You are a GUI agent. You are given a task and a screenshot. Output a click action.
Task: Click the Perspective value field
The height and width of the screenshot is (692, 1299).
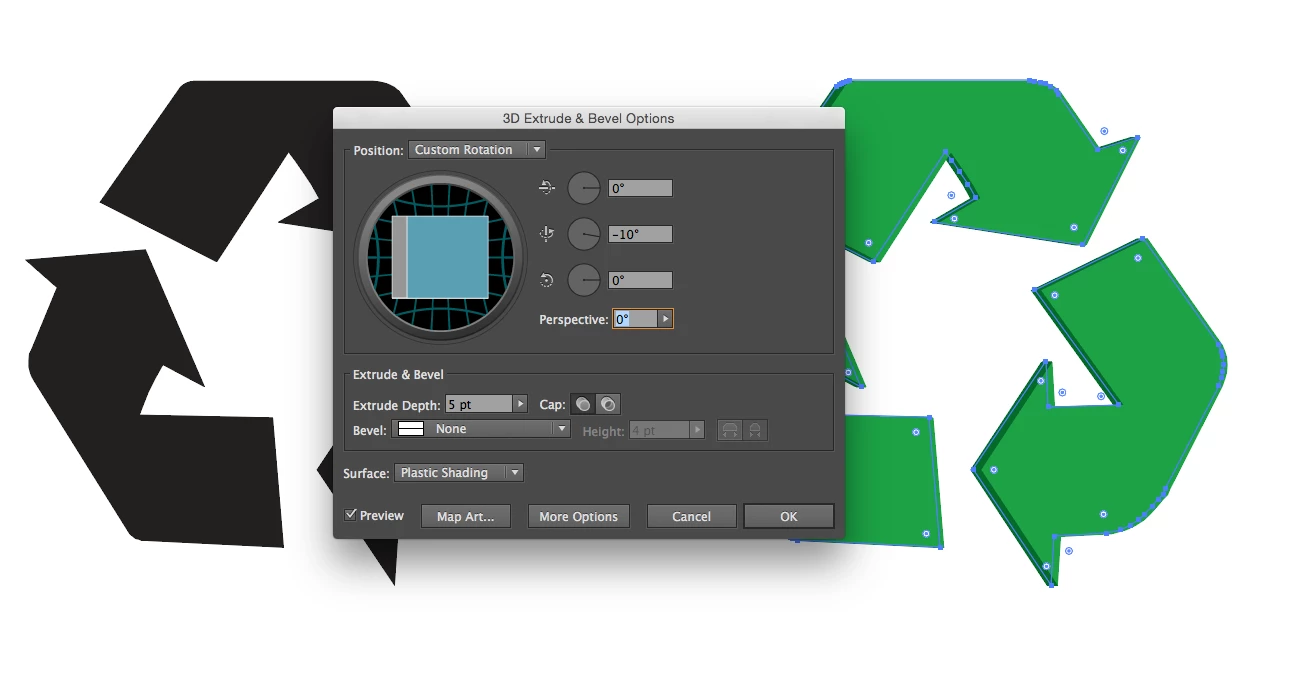coord(636,319)
